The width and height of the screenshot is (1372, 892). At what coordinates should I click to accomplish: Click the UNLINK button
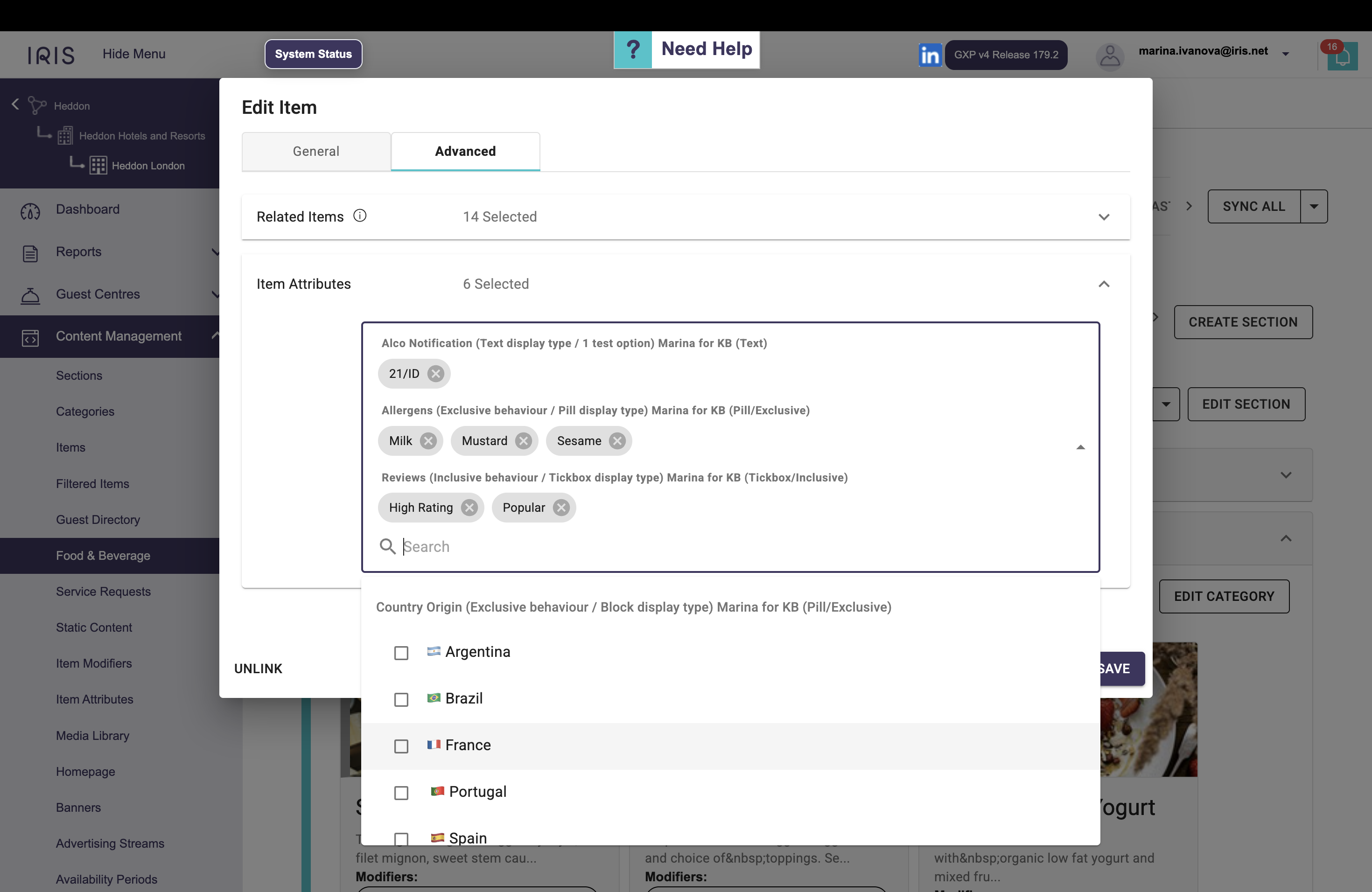(258, 669)
